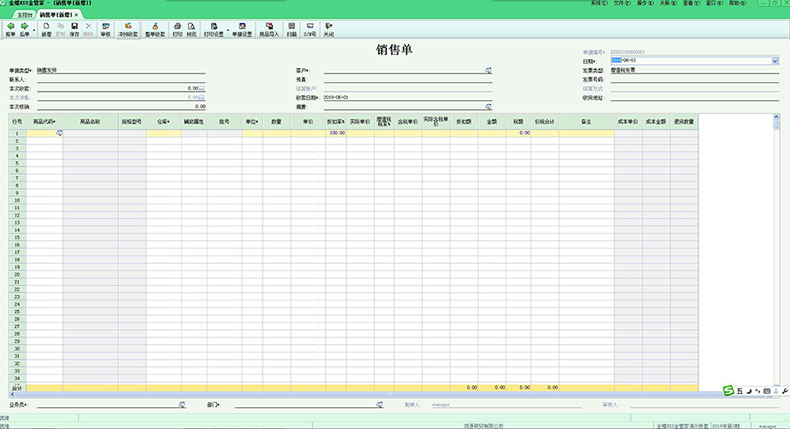The width and height of the screenshot is (790, 429).
Task: Click the 发票号码 input field
Action: pos(694,79)
